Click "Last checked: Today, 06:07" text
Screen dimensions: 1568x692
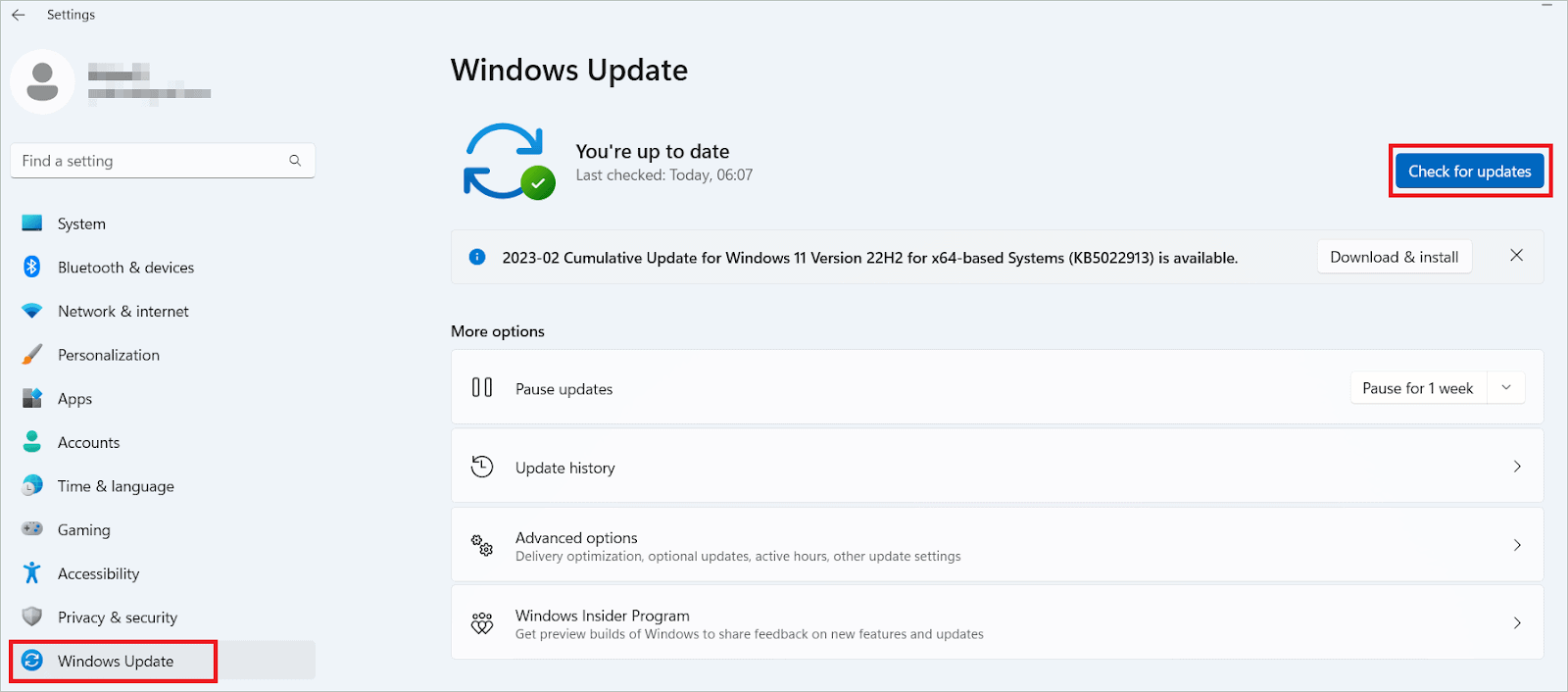coord(664,175)
